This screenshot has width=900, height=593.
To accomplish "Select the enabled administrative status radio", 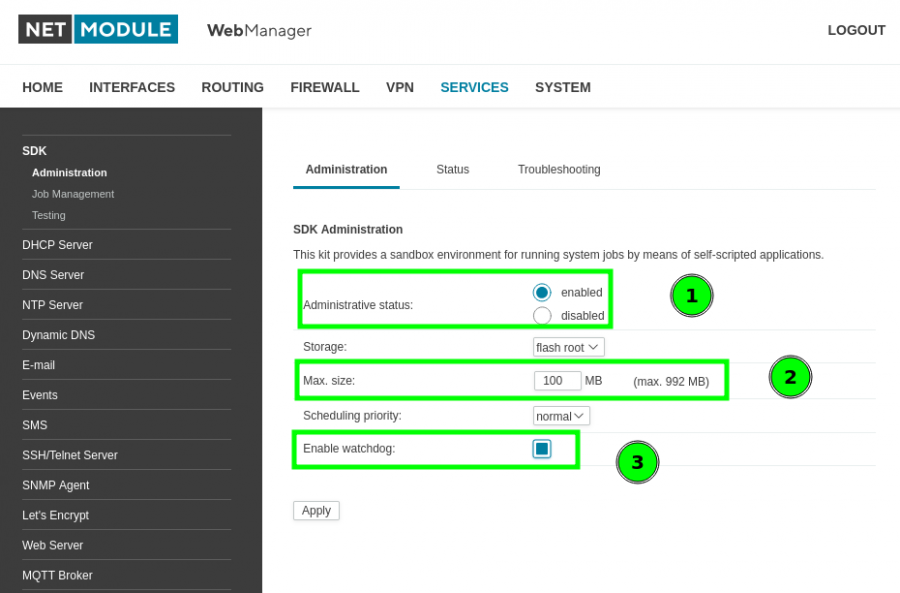I will (542, 292).
